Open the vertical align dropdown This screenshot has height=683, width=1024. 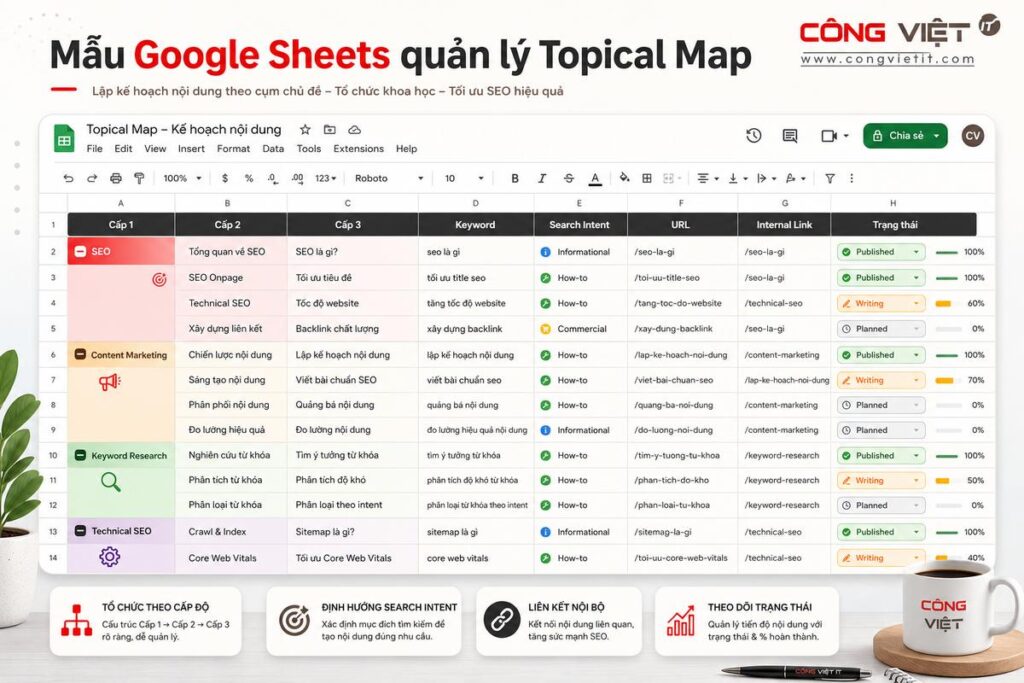738,178
